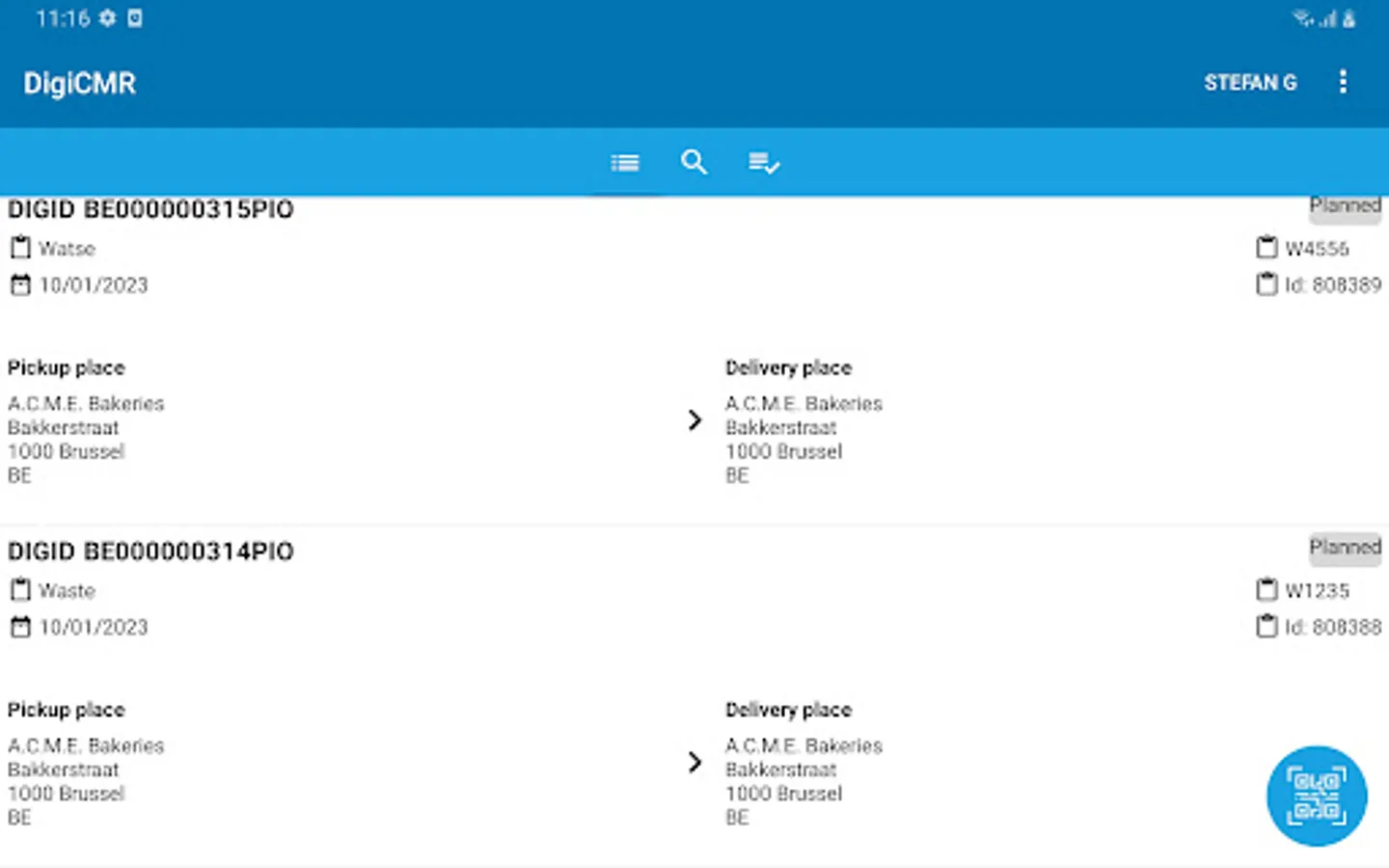
Task: Tap the Planned badge on BE000000315PIO
Action: (x=1345, y=207)
